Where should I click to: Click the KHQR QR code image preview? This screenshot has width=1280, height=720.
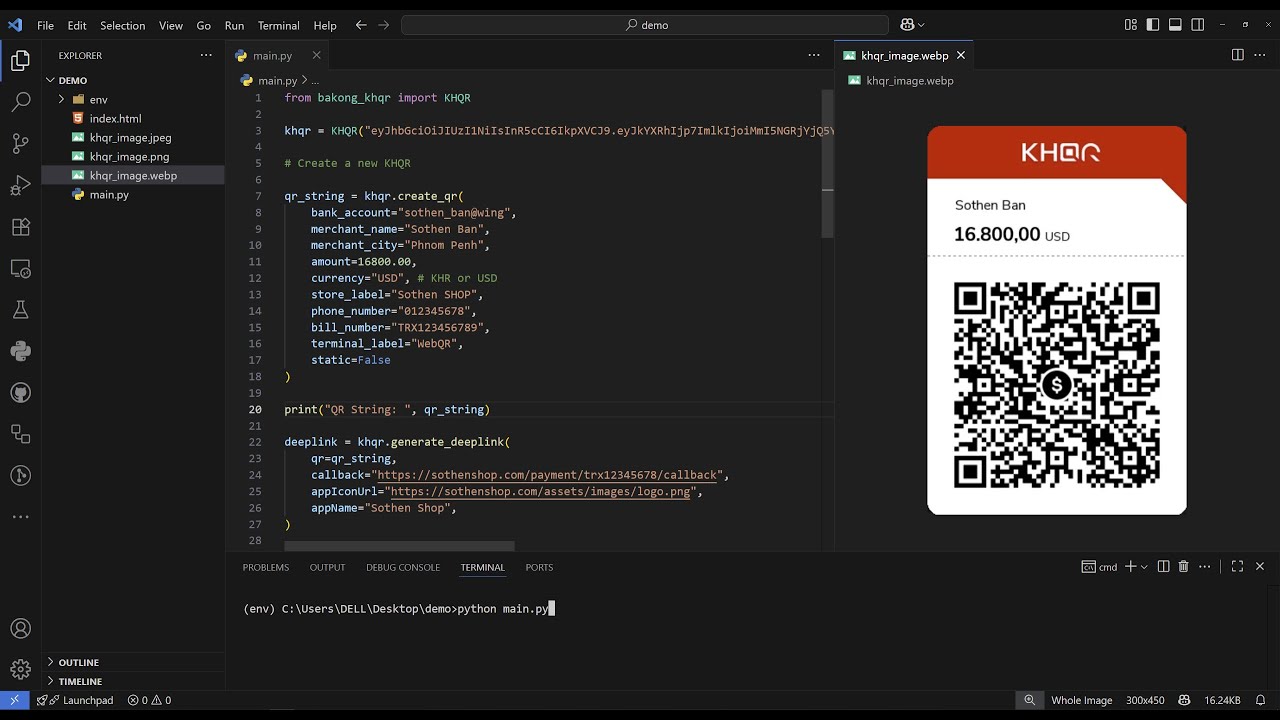(1057, 320)
